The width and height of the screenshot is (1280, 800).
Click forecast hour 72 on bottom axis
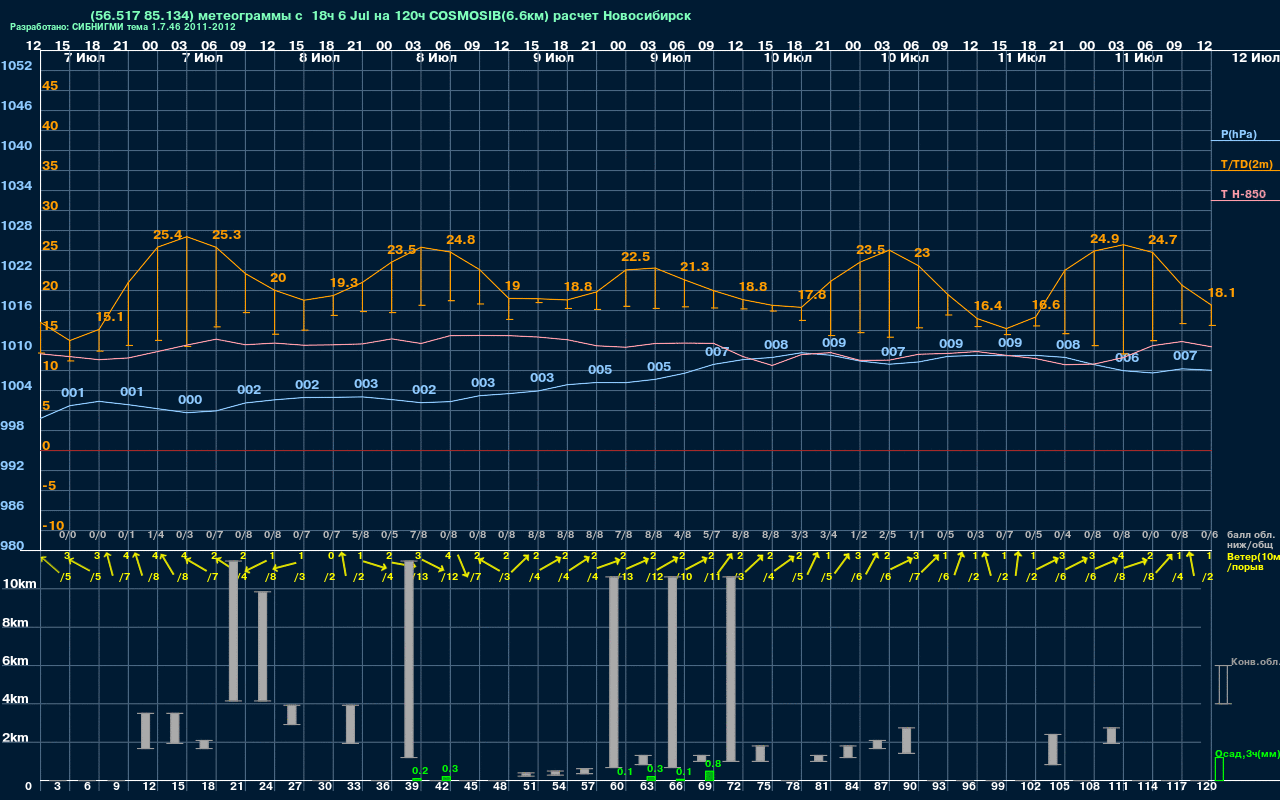[x=735, y=787]
